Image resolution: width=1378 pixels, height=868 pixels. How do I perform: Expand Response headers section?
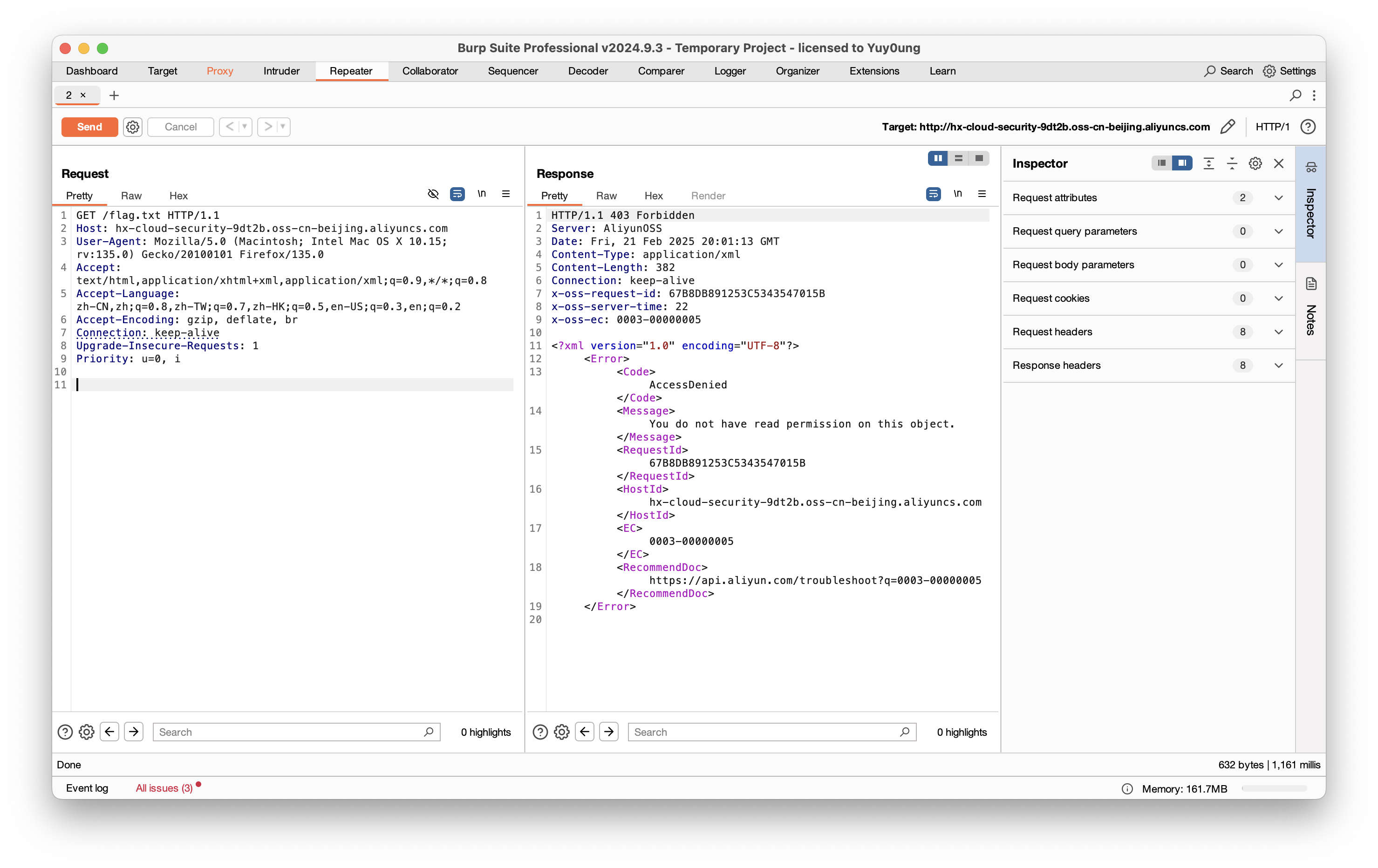[1278, 366]
